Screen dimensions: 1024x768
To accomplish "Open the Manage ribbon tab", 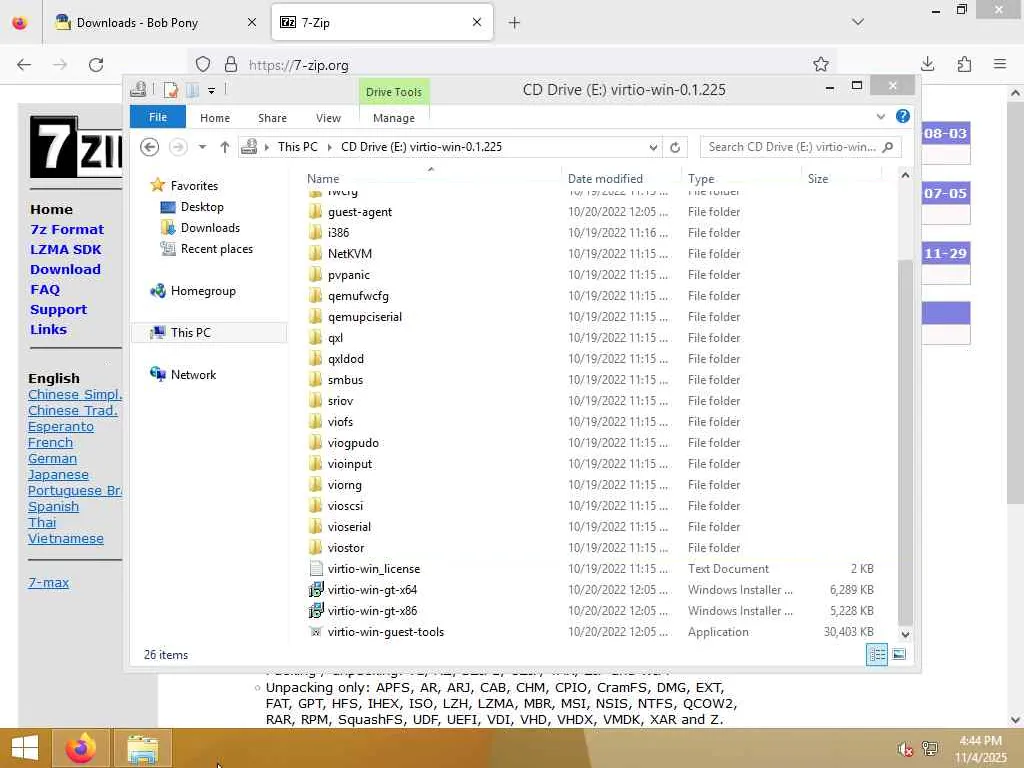I will tap(394, 118).
